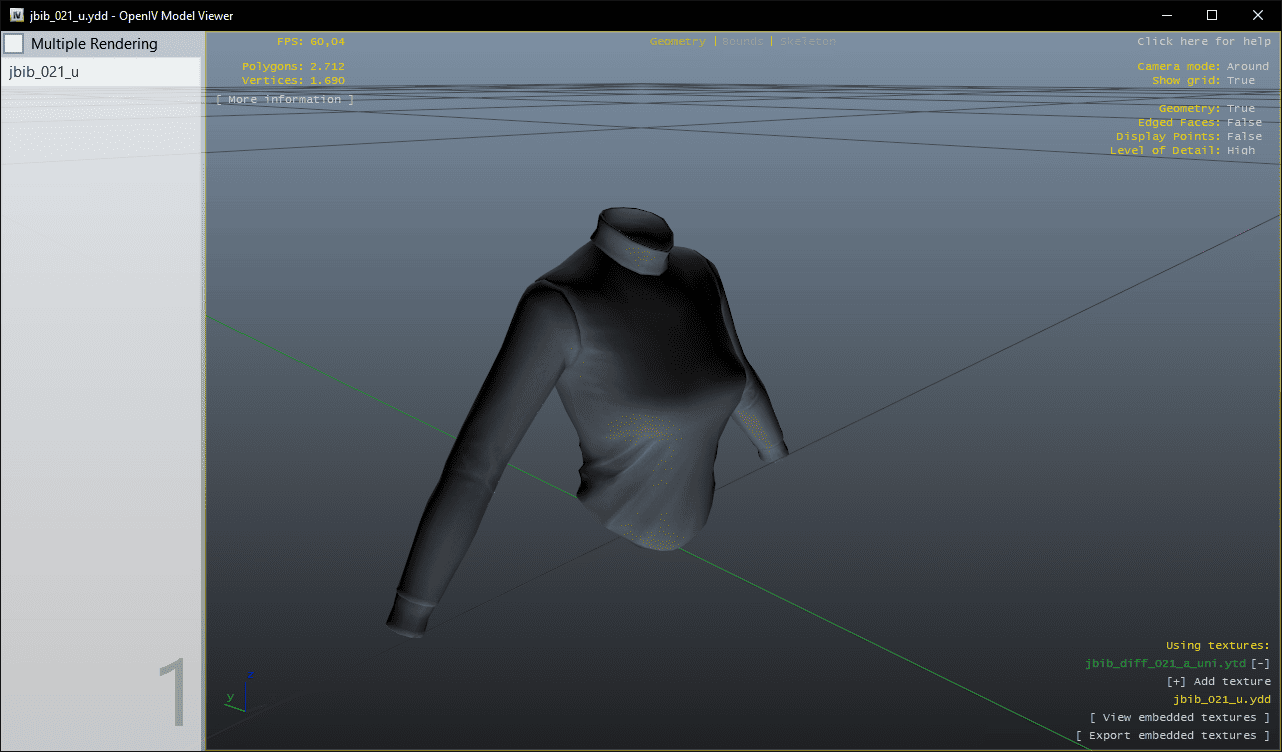Click the OpenIV app icon in title bar
The height and width of the screenshot is (752, 1282).
point(16,15)
